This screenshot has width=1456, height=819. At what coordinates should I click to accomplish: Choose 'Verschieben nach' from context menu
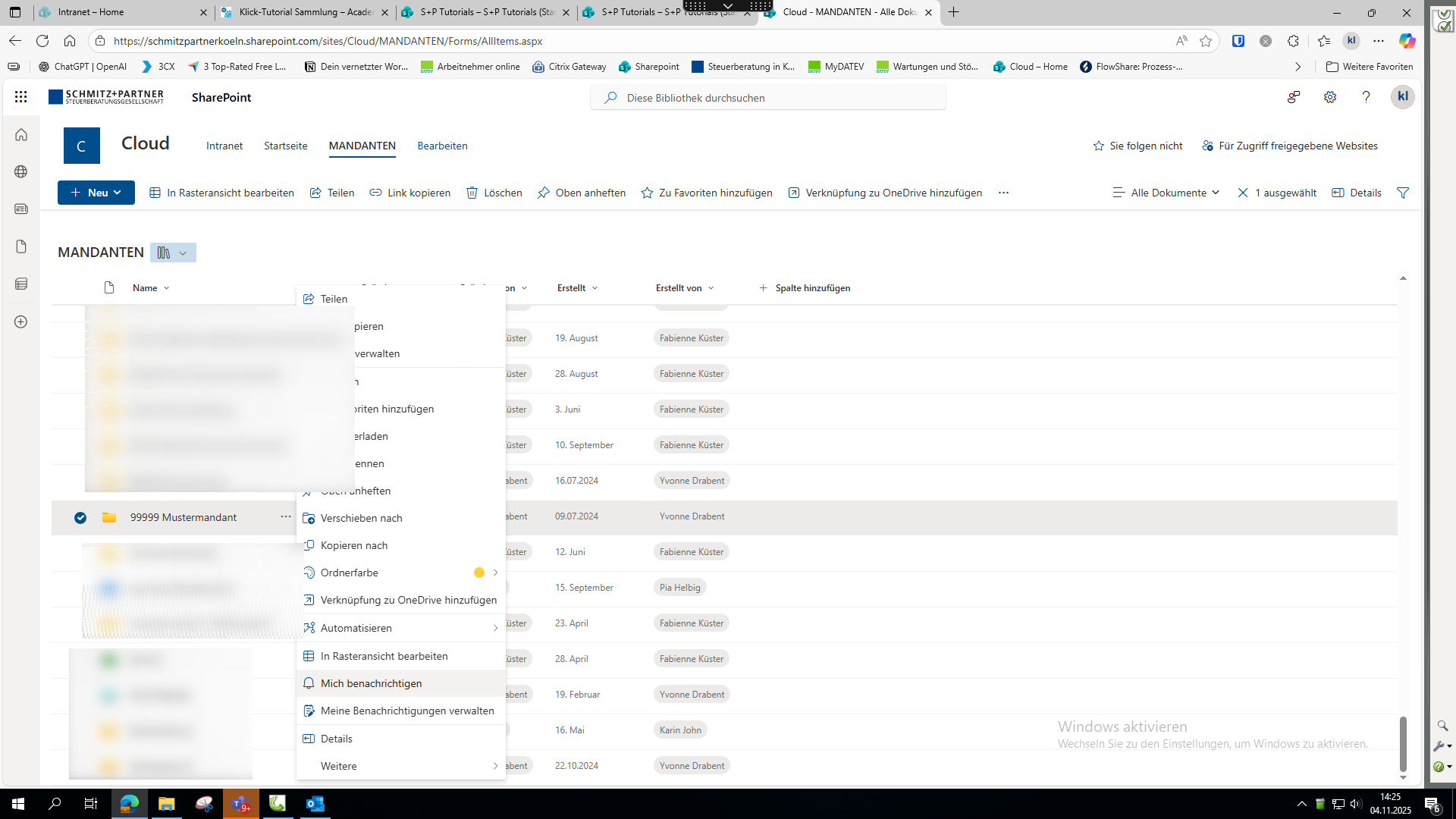click(x=361, y=518)
